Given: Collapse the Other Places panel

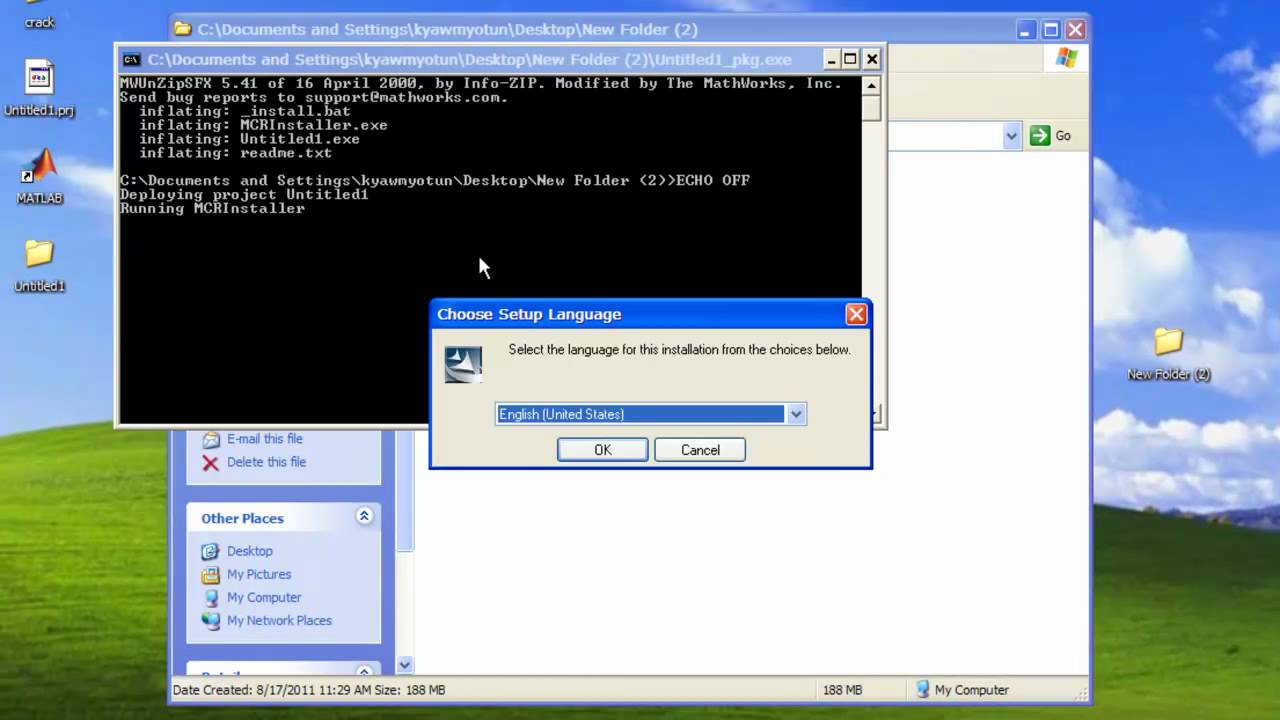Looking at the screenshot, I should pos(364,516).
